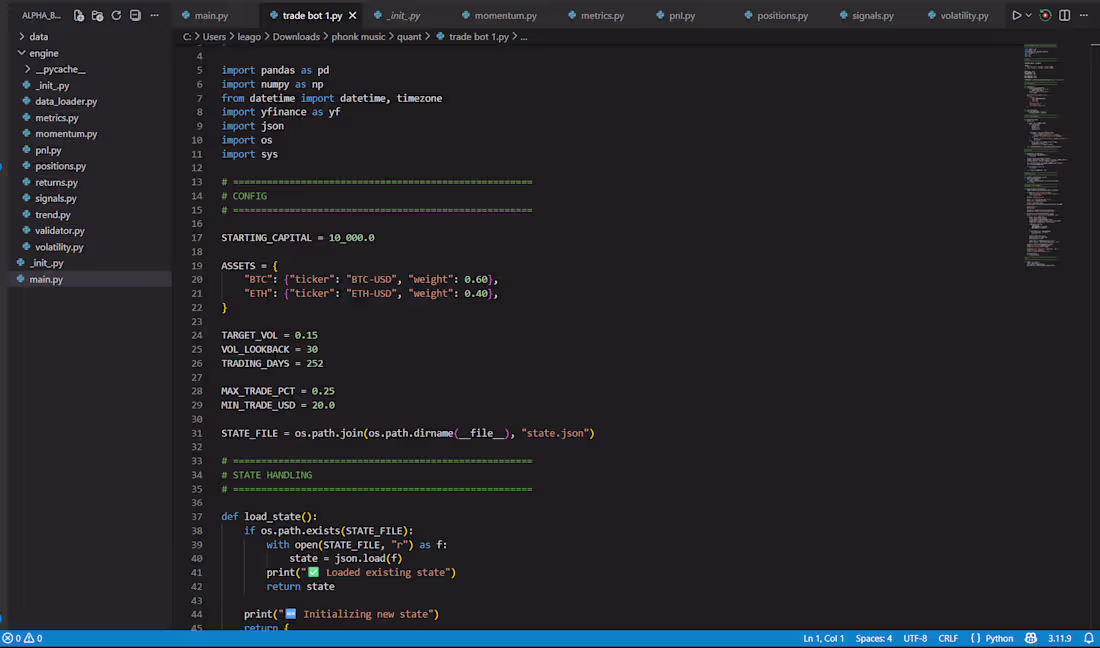Switch to the metrics.py tab
Screen dimensions: 1100x648
click(x=601, y=15)
